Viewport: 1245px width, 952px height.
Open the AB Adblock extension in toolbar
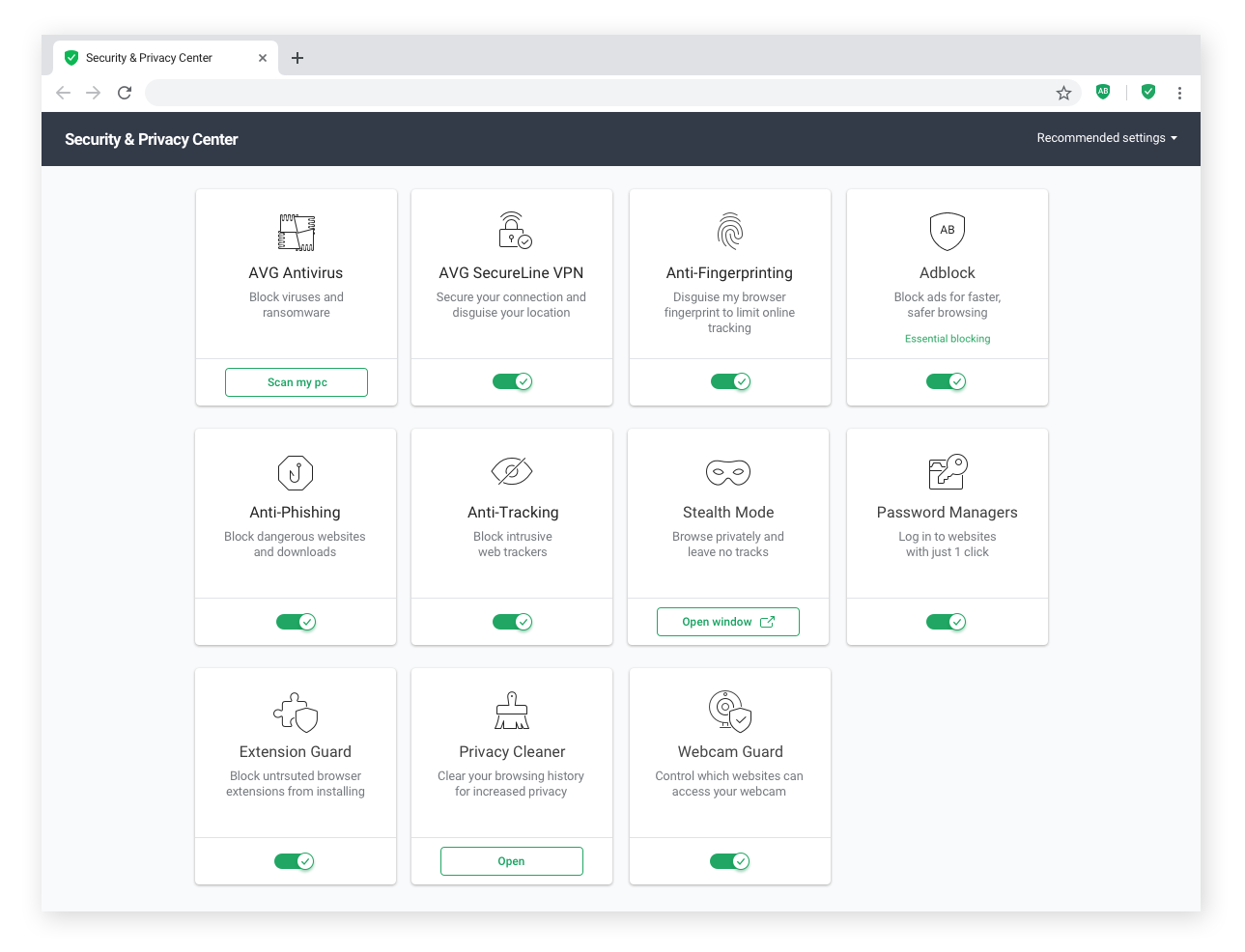[1103, 92]
